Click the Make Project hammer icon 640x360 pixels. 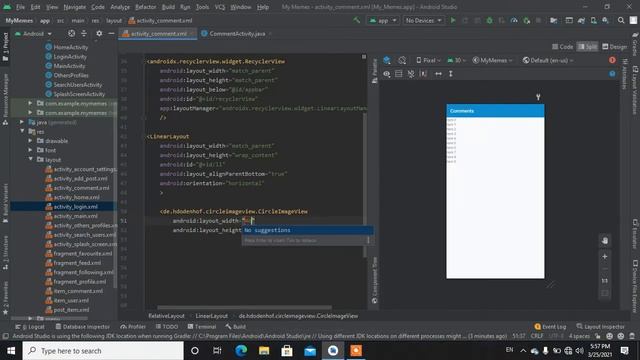pyautogui.click(x=357, y=20)
